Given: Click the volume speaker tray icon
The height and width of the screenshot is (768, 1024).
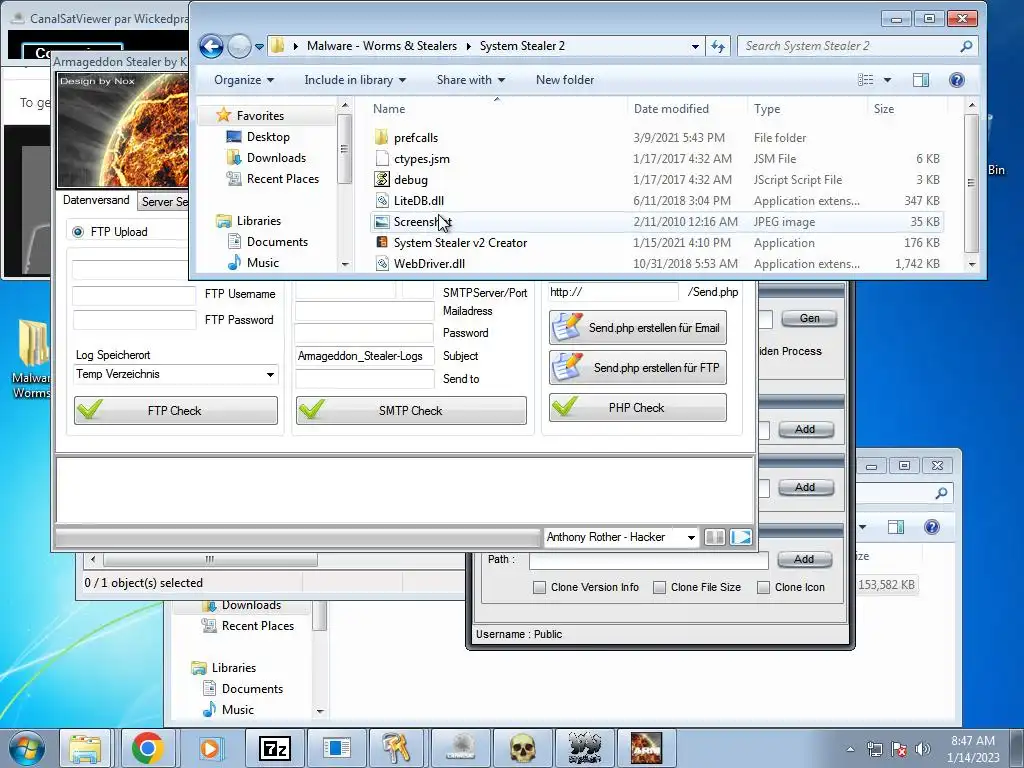Looking at the screenshot, I should (923, 748).
